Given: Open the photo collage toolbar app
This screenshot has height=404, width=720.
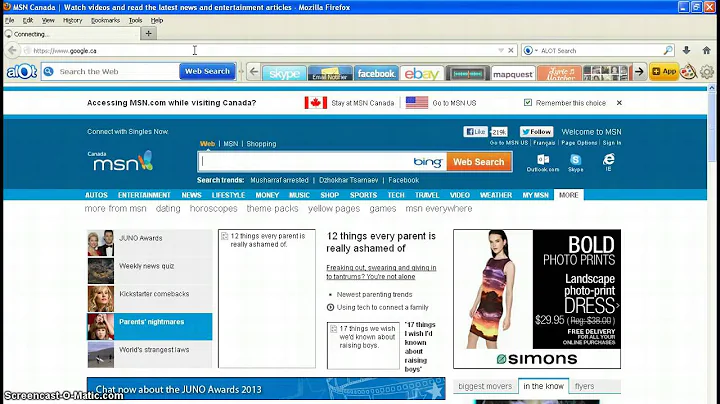Looking at the screenshot, I should coord(605,73).
